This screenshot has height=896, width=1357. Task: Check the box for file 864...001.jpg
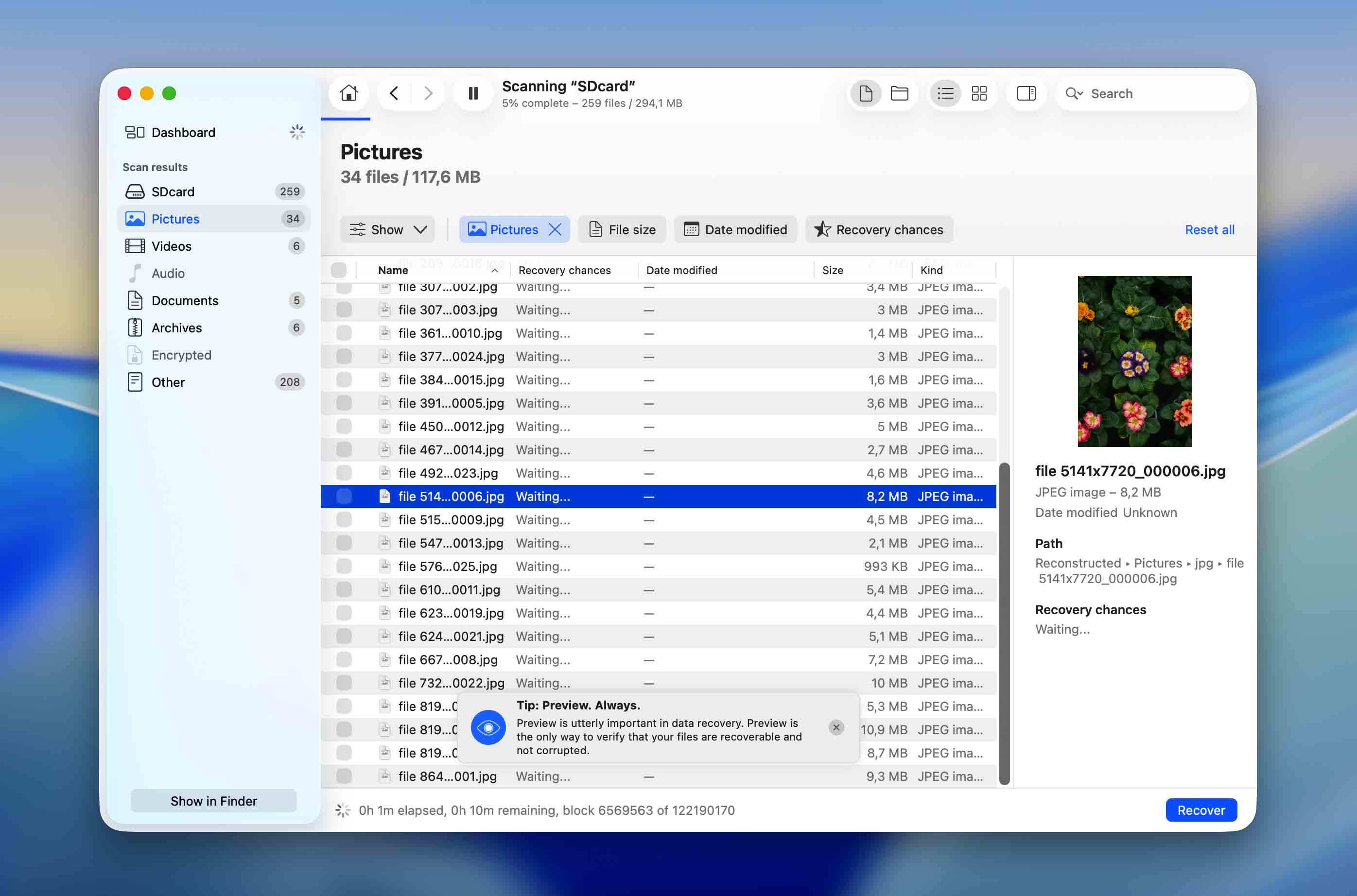(344, 776)
